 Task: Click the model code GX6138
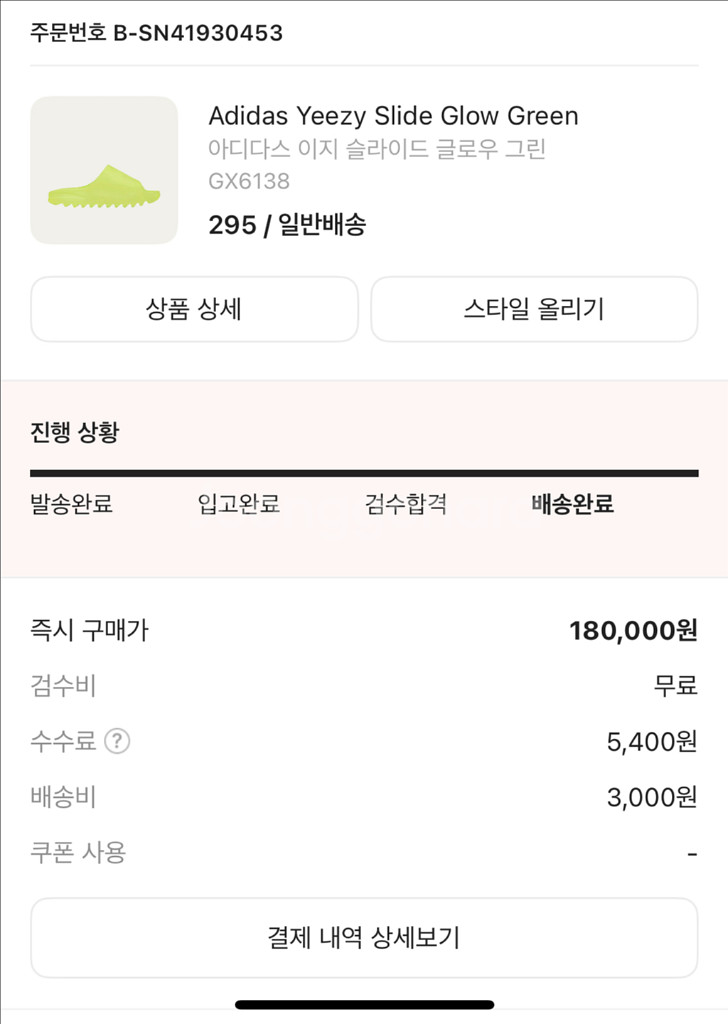click(x=249, y=181)
